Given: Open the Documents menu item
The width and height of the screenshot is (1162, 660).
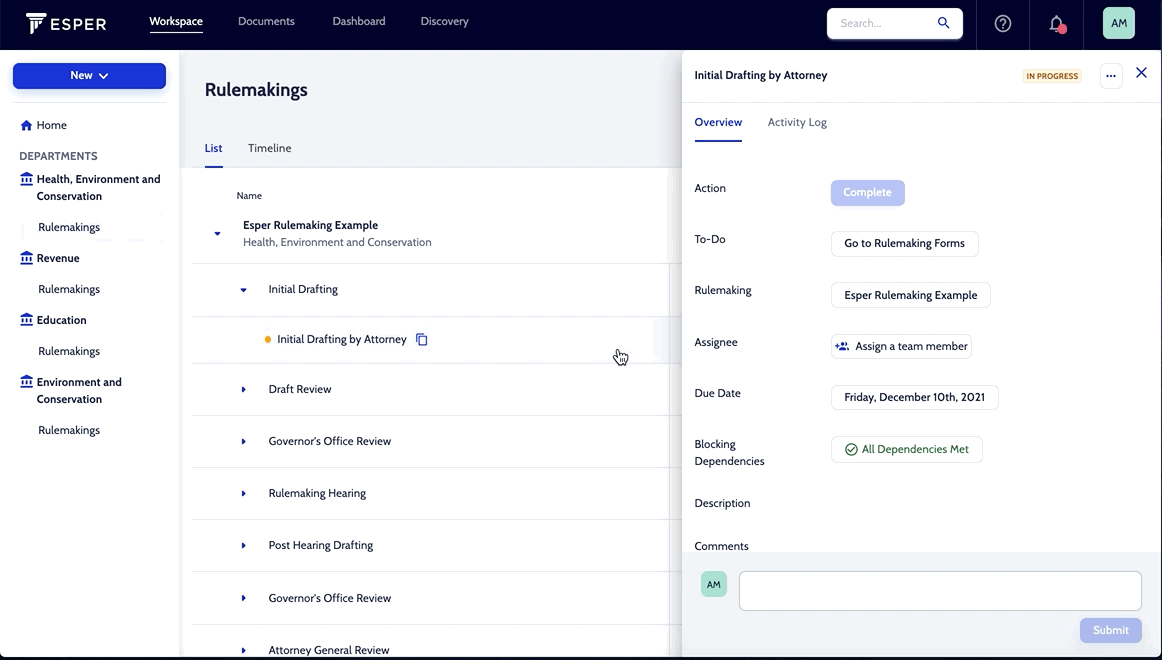Looking at the screenshot, I should click(266, 20).
